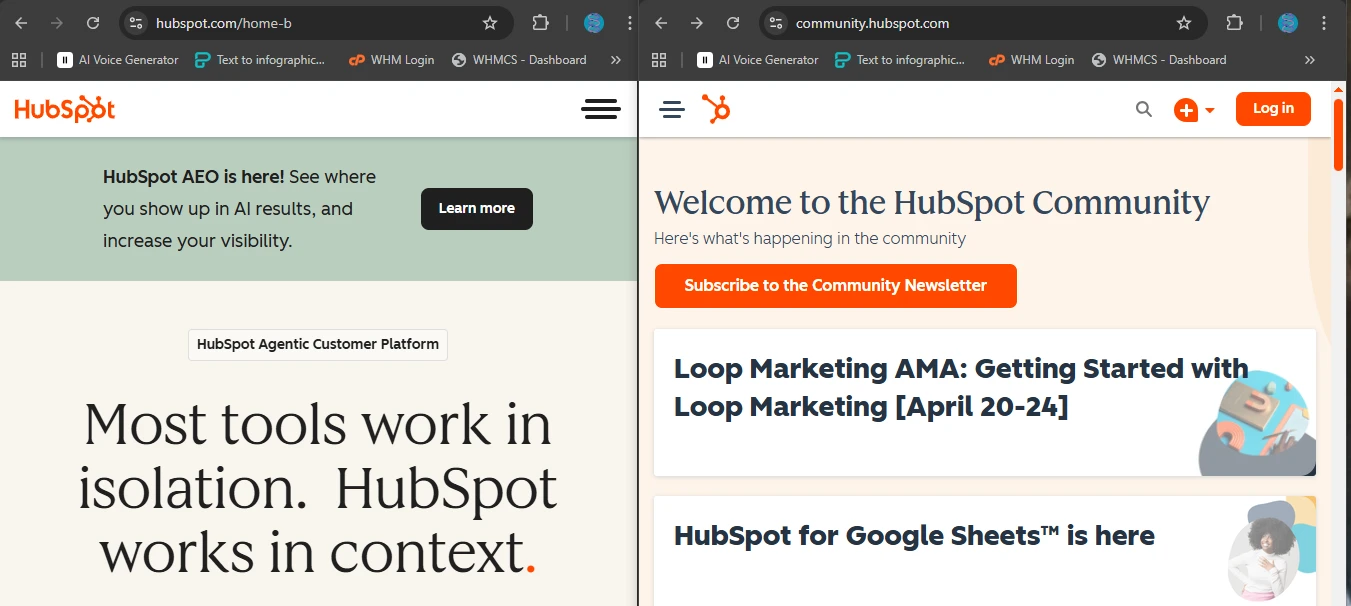The image size is (1351, 606).
Task: Click orange scrollbar thumb in Community window
Action: click(1339, 135)
